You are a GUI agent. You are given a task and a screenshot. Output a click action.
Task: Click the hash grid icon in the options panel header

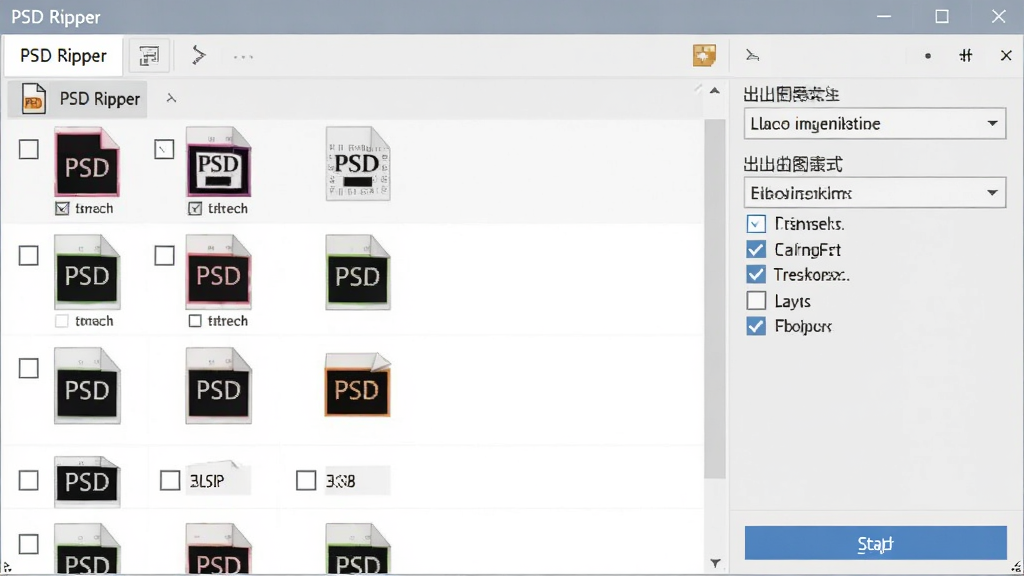click(966, 56)
